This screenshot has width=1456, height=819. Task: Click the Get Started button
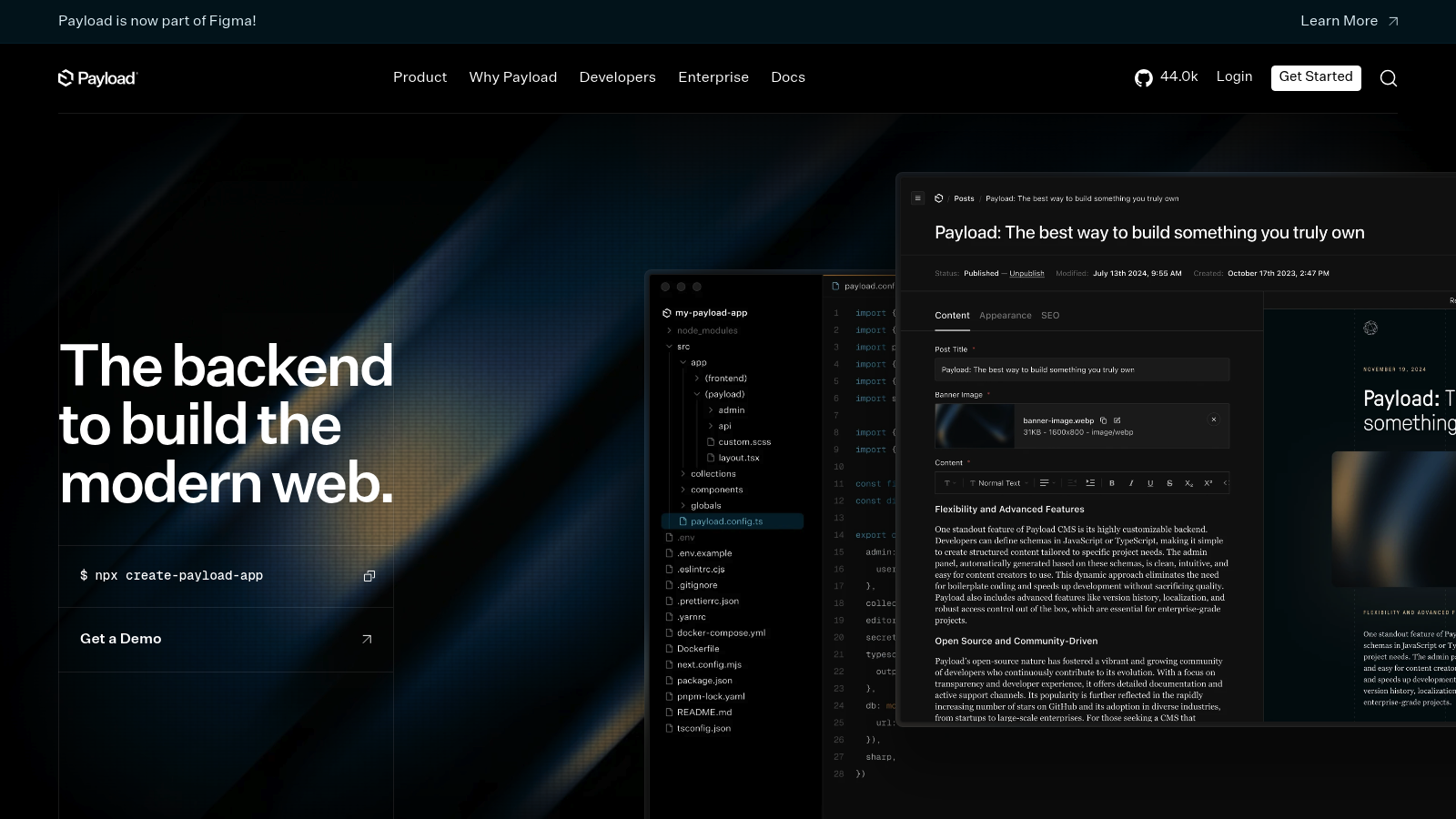tap(1316, 77)
